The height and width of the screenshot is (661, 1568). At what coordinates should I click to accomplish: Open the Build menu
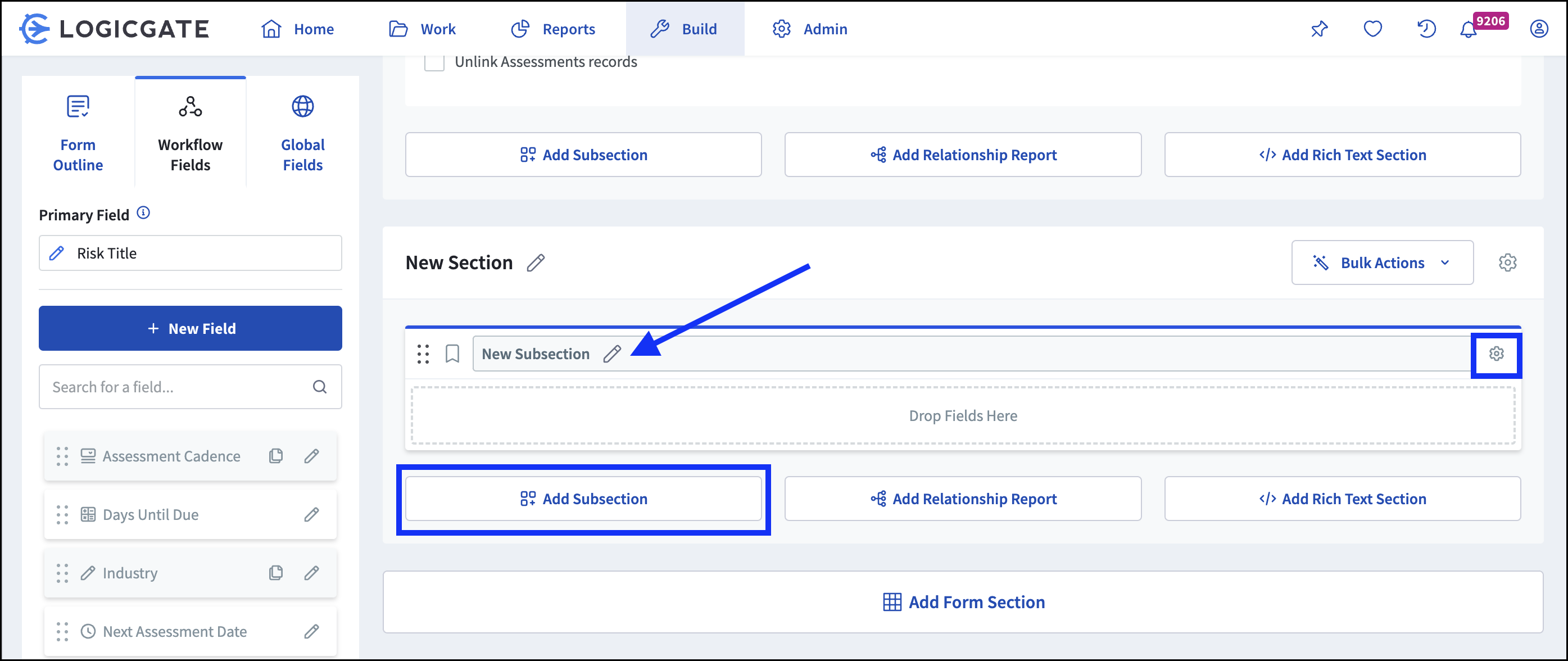pos(683,29)
